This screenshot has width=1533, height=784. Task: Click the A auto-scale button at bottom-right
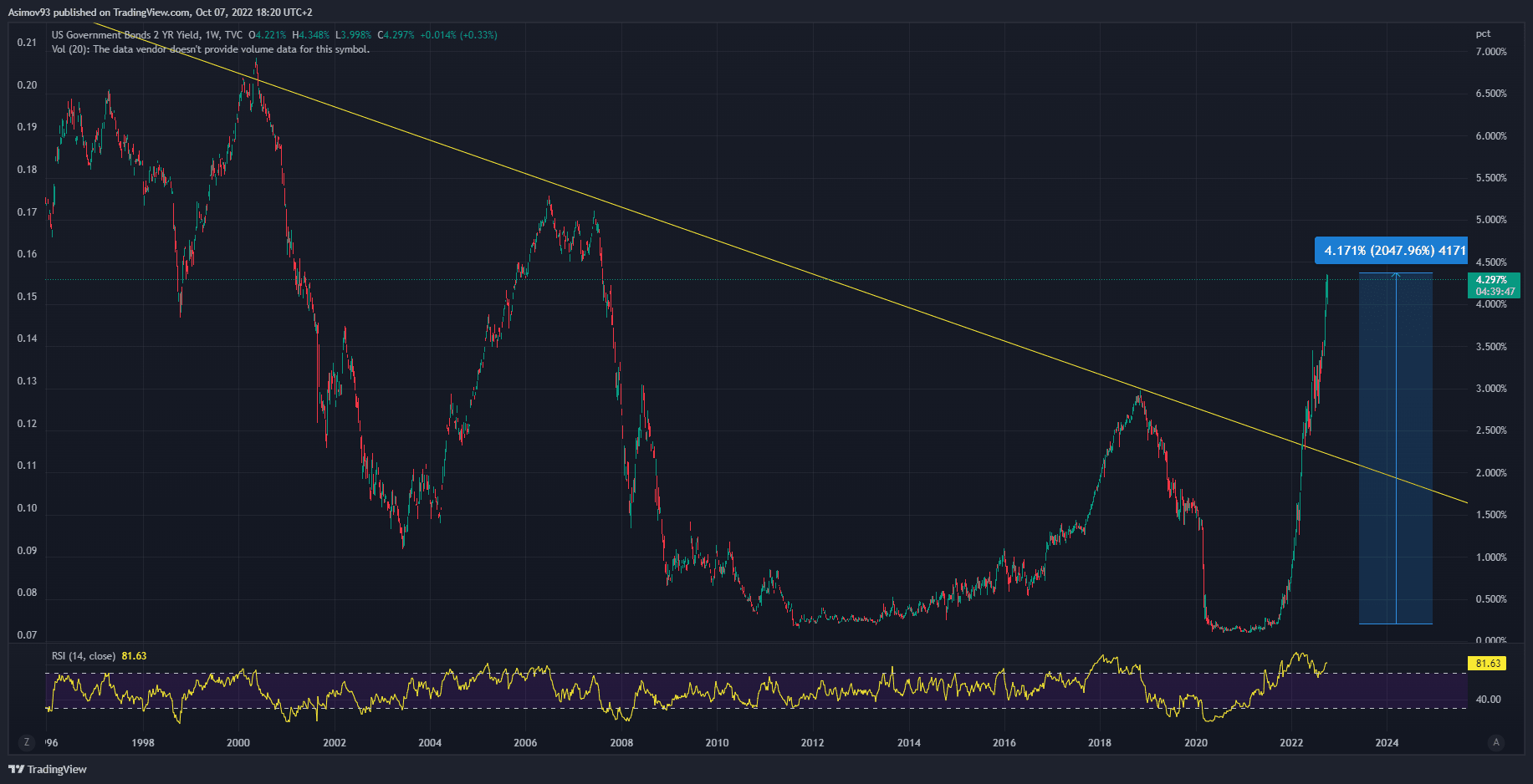coord(1496,742)
